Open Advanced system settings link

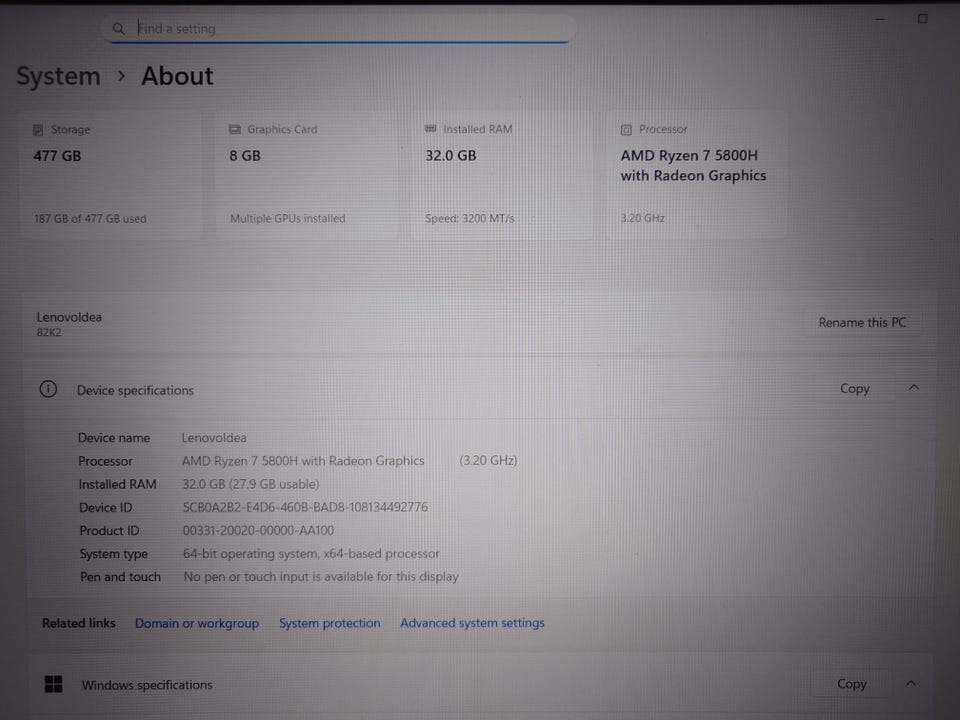point(473,623)
